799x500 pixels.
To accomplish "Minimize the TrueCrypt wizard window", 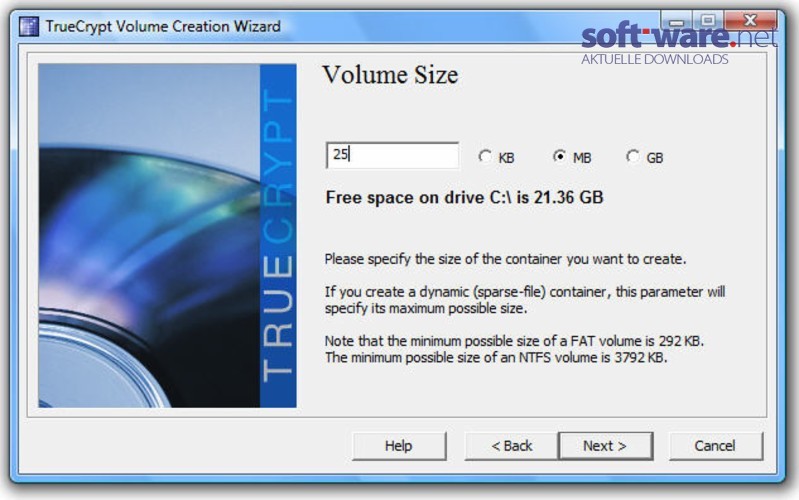I will pos(676,21).
